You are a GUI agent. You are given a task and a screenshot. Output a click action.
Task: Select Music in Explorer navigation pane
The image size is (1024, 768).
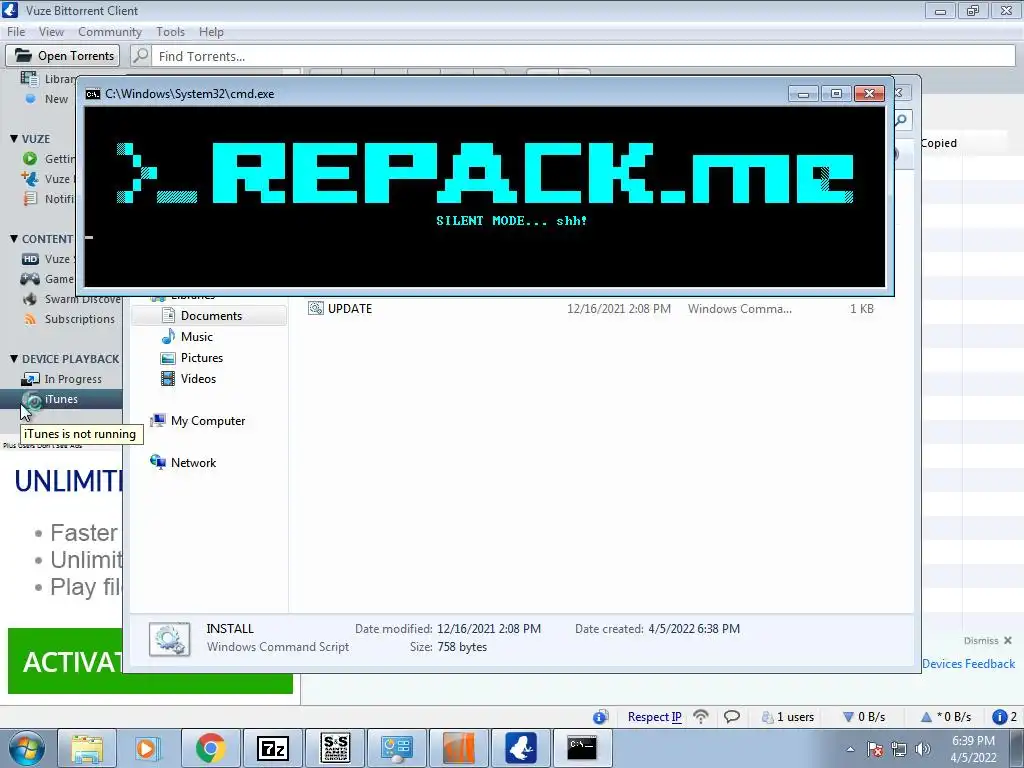point(197,336)
